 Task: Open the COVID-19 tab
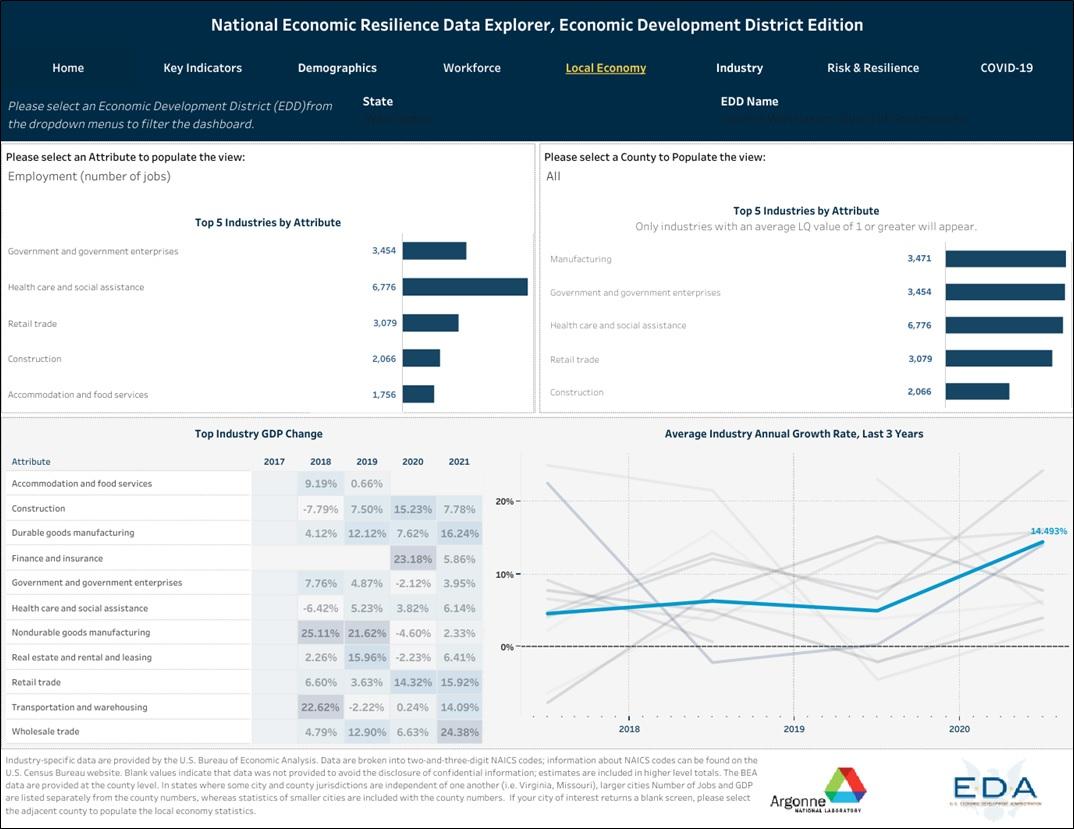(x=1006, y=67)
